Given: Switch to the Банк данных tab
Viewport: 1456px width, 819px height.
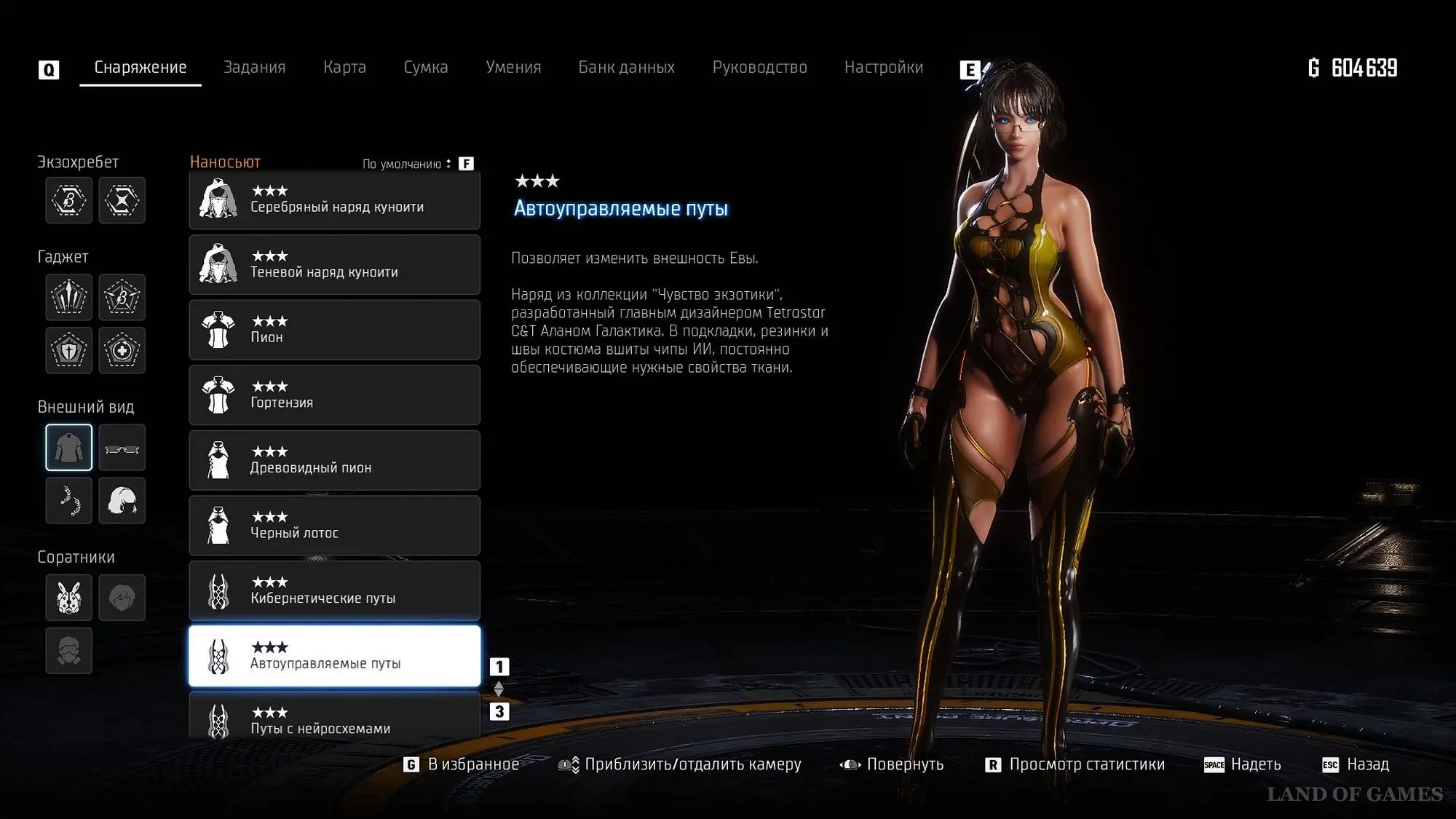Looking at the screenshot, I should coord(626,67).
